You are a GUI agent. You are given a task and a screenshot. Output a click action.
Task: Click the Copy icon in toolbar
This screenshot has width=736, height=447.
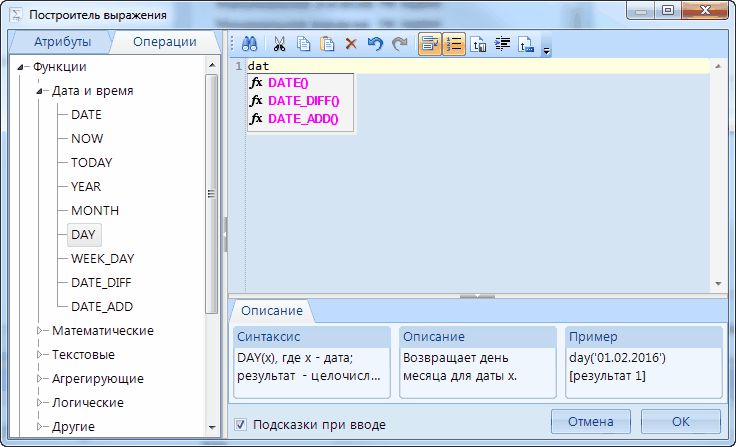pos(302,43)
